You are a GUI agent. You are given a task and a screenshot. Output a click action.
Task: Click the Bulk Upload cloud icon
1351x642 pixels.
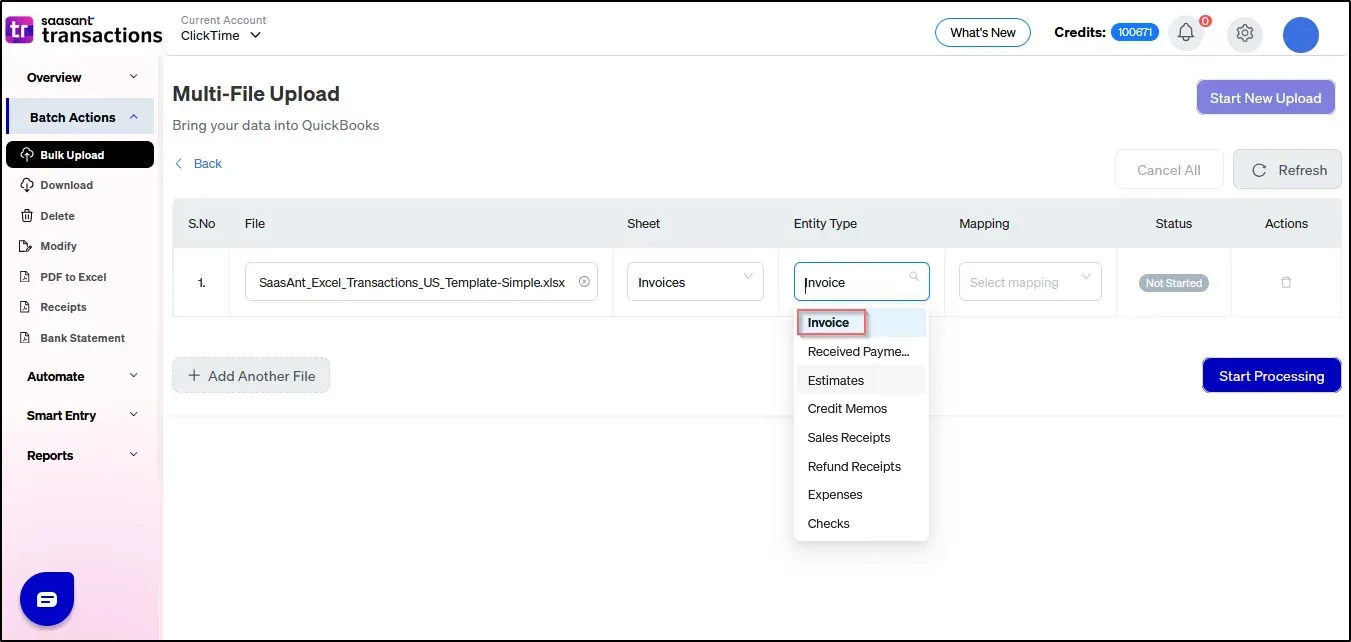(x=27, y=155)
